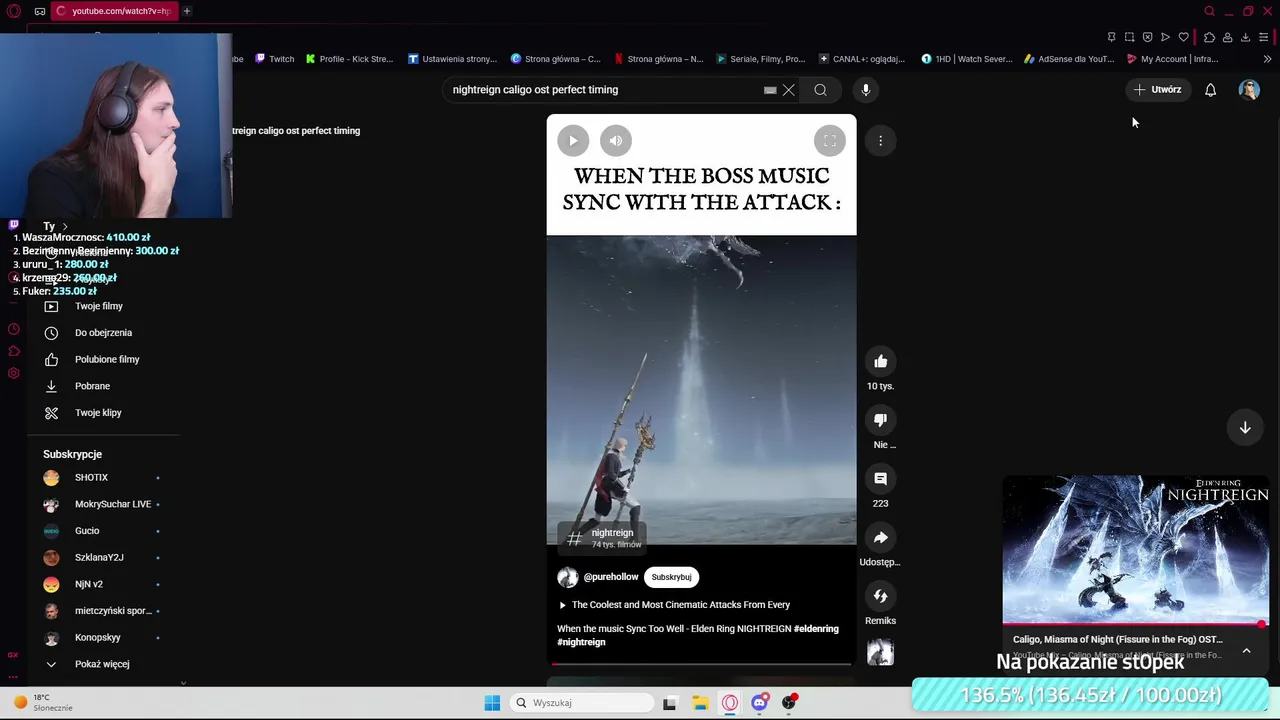Open the Windows Start menu
The image size is (1280, 720).
[x=492, y=703]
